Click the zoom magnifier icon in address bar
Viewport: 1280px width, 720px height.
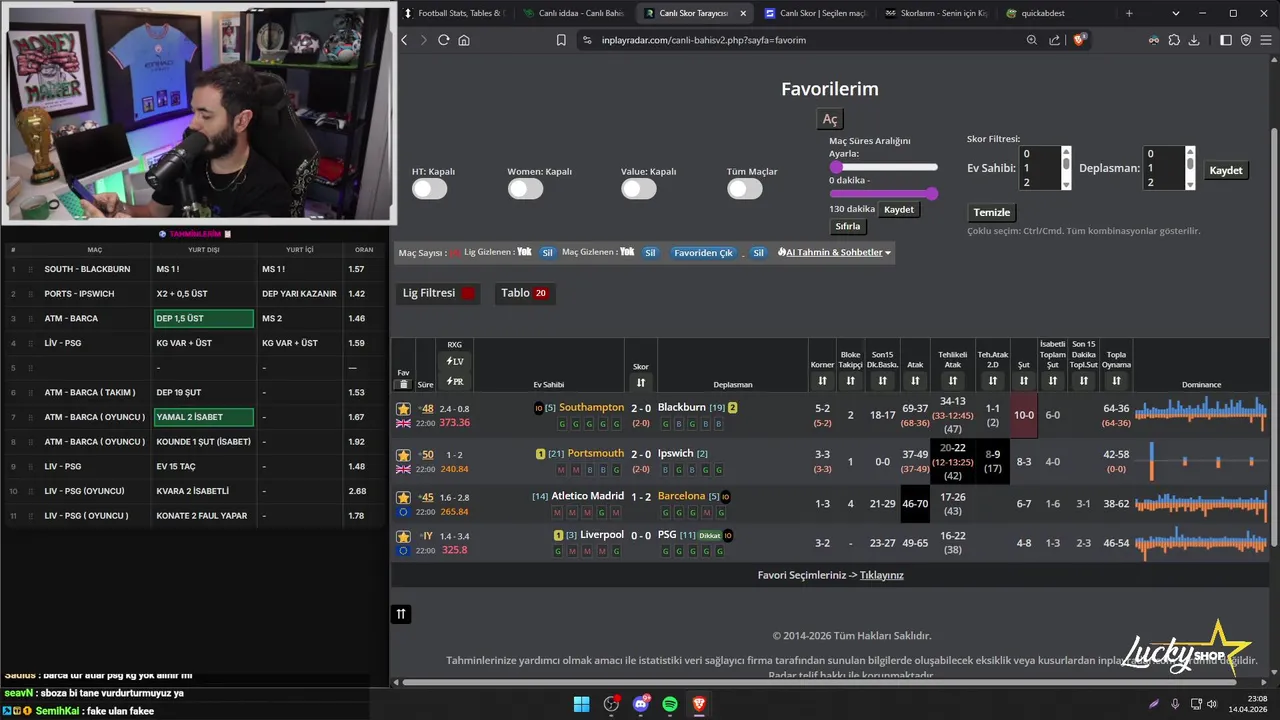[1032, 40]
